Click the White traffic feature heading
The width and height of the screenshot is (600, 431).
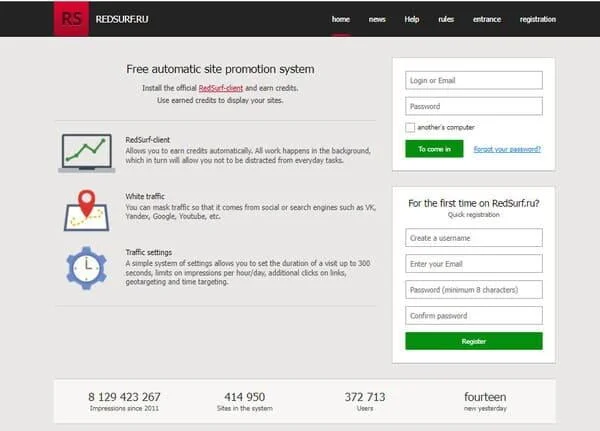[x=145, y=196]
